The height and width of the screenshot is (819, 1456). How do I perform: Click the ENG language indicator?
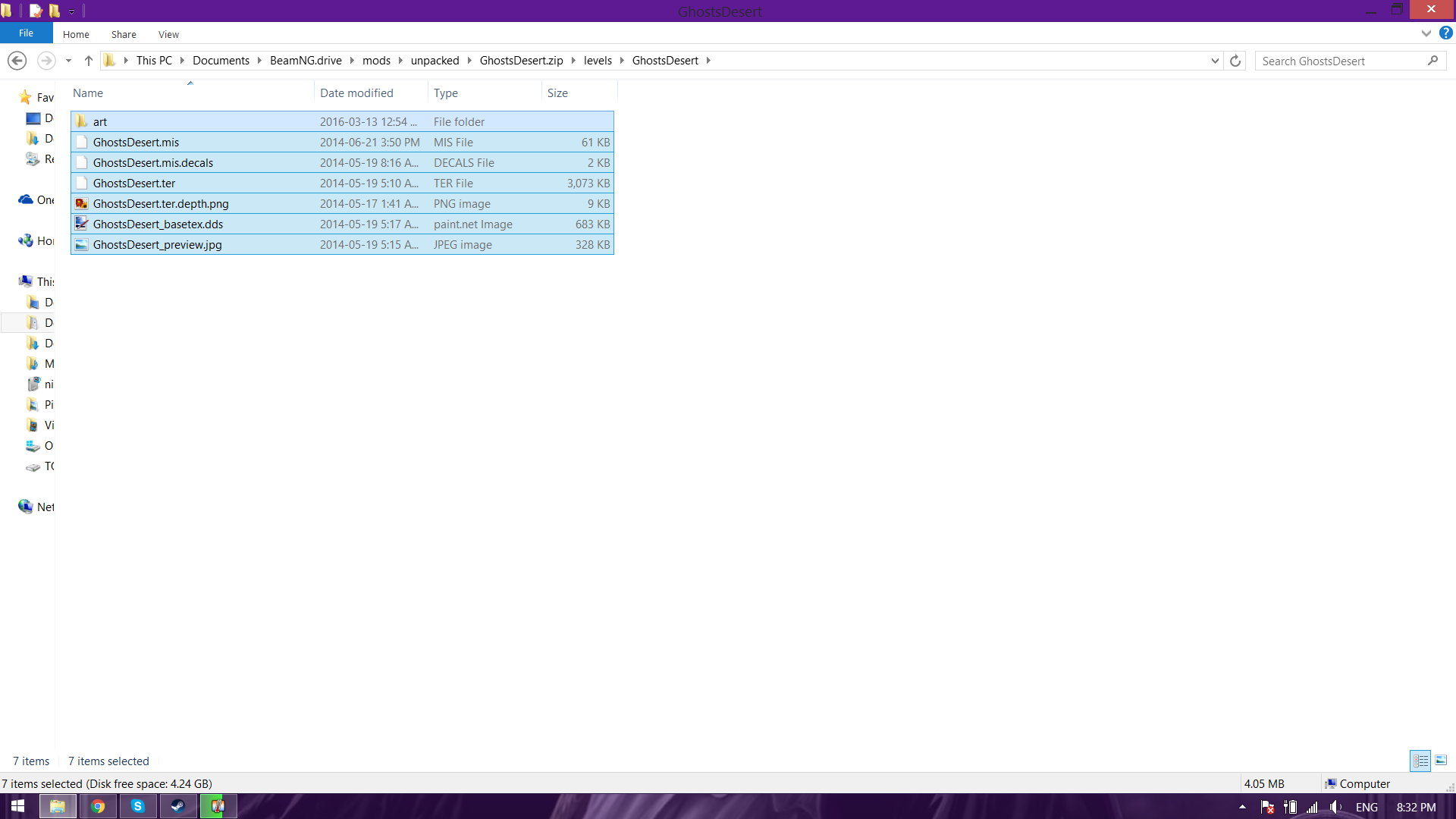pyautogui.click(x=1367, y=807)
